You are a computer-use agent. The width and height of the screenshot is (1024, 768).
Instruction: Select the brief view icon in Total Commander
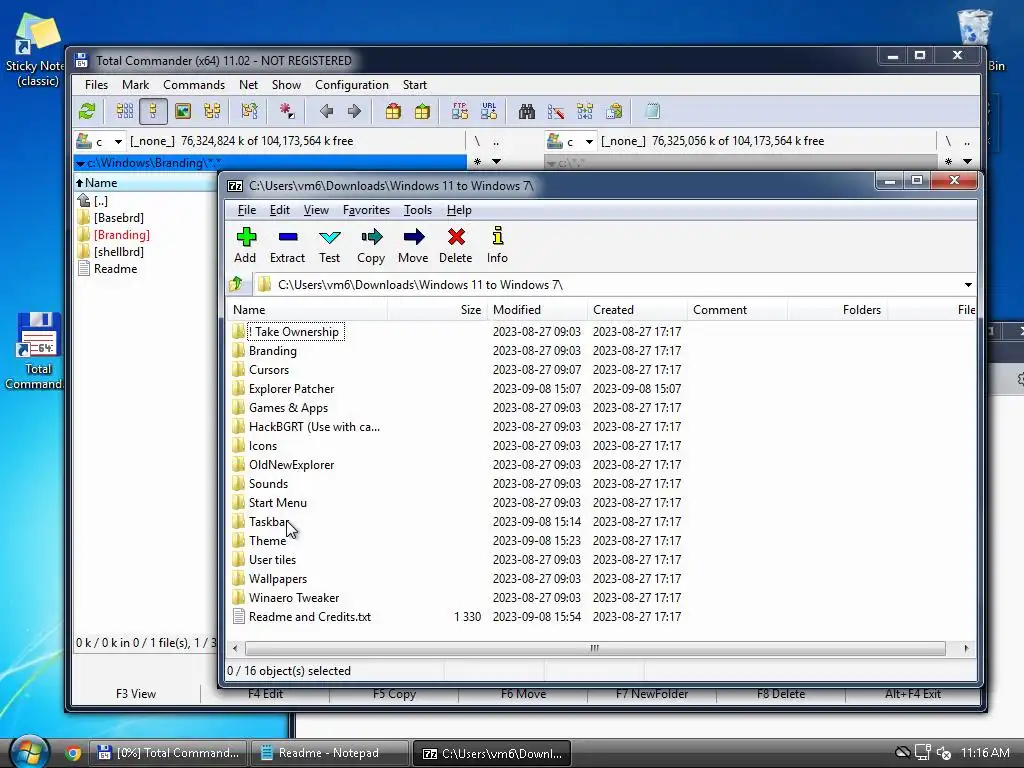tap(124, 111)
